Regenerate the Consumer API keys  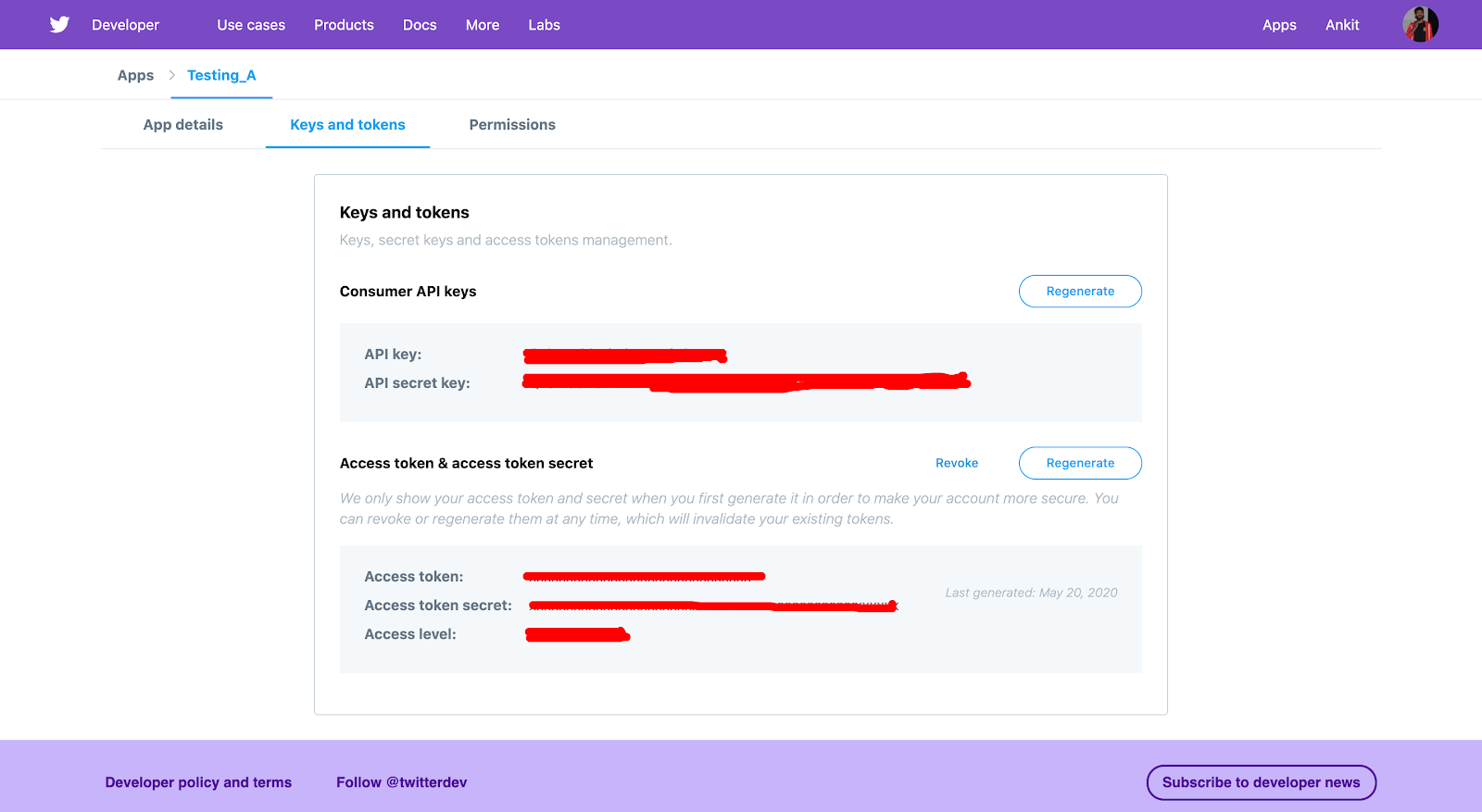coord(1080,291)
